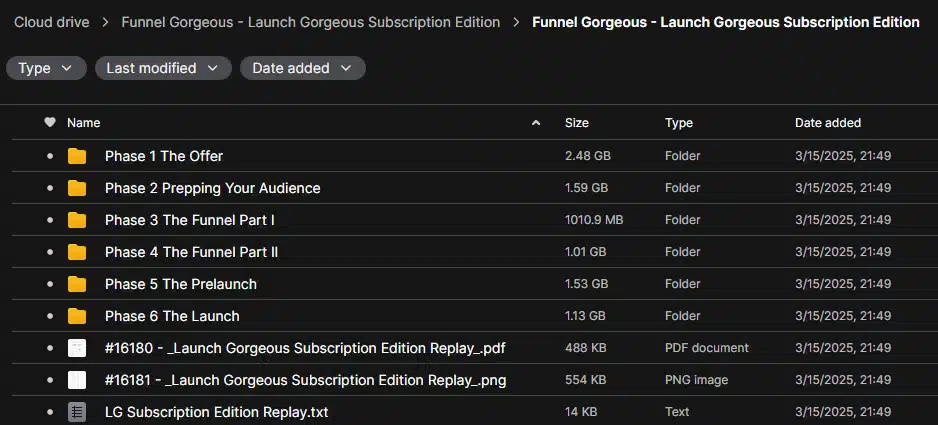Click the Phase 3 The Funnel Part I folder icon
Screen dimensions: 938x425
[77, 220]
